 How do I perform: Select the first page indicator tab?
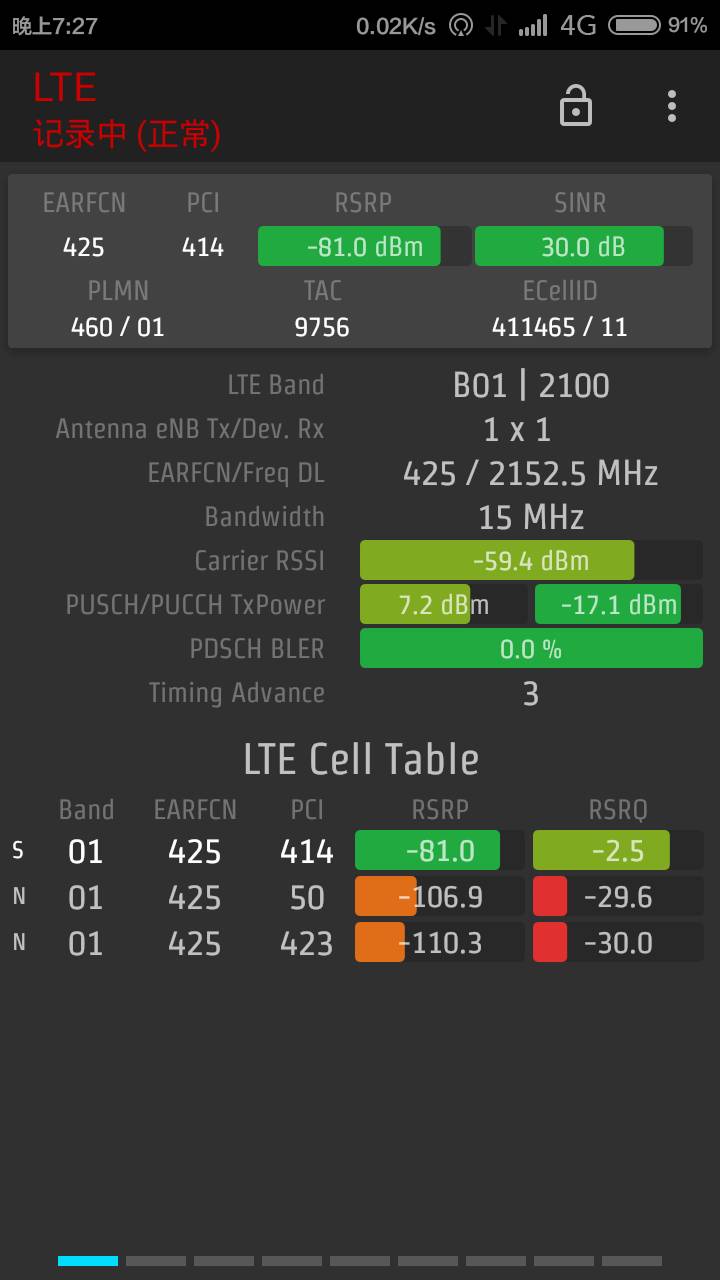click(88, 1261)
